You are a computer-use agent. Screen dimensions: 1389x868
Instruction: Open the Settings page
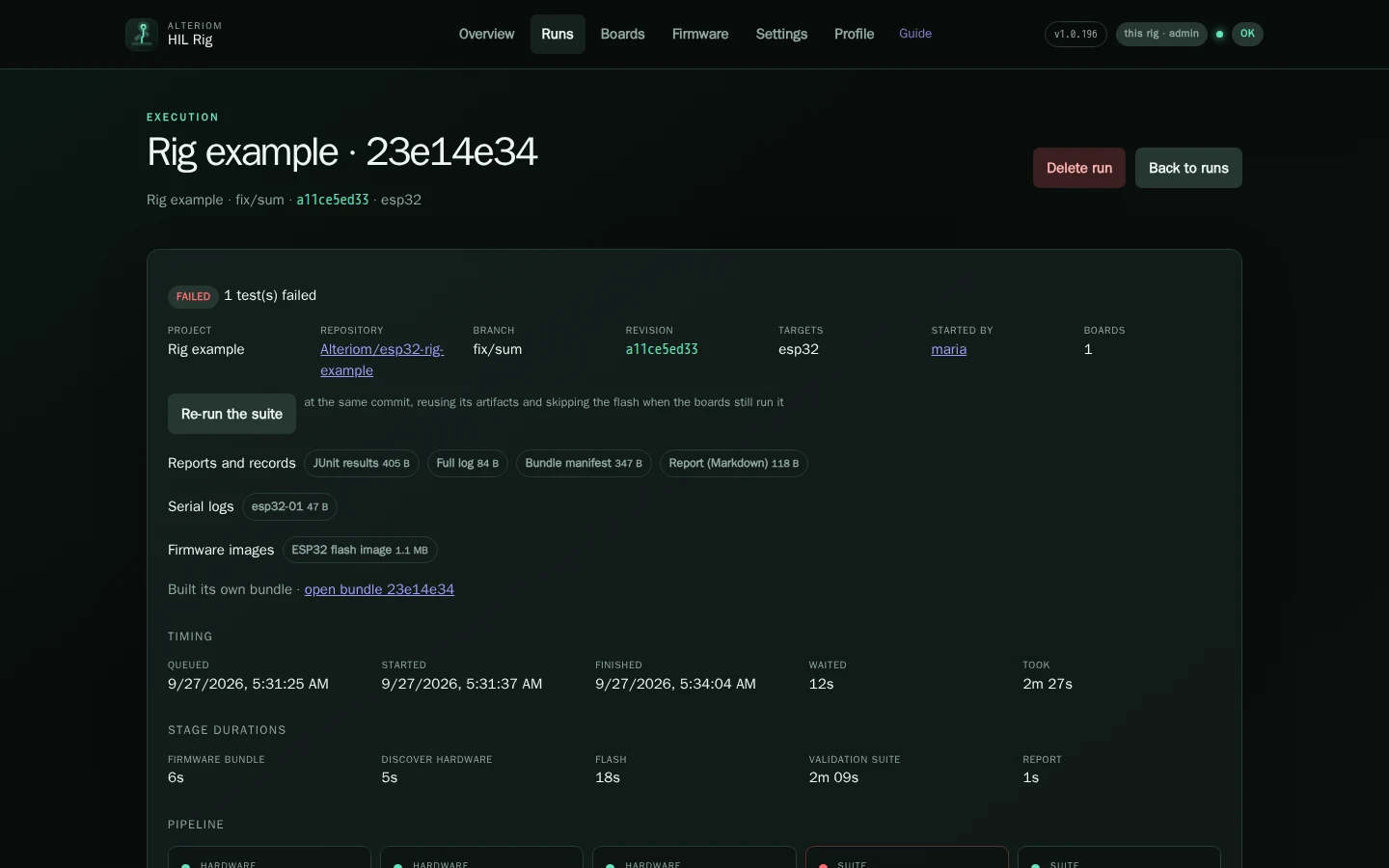[x=781, y=34]
